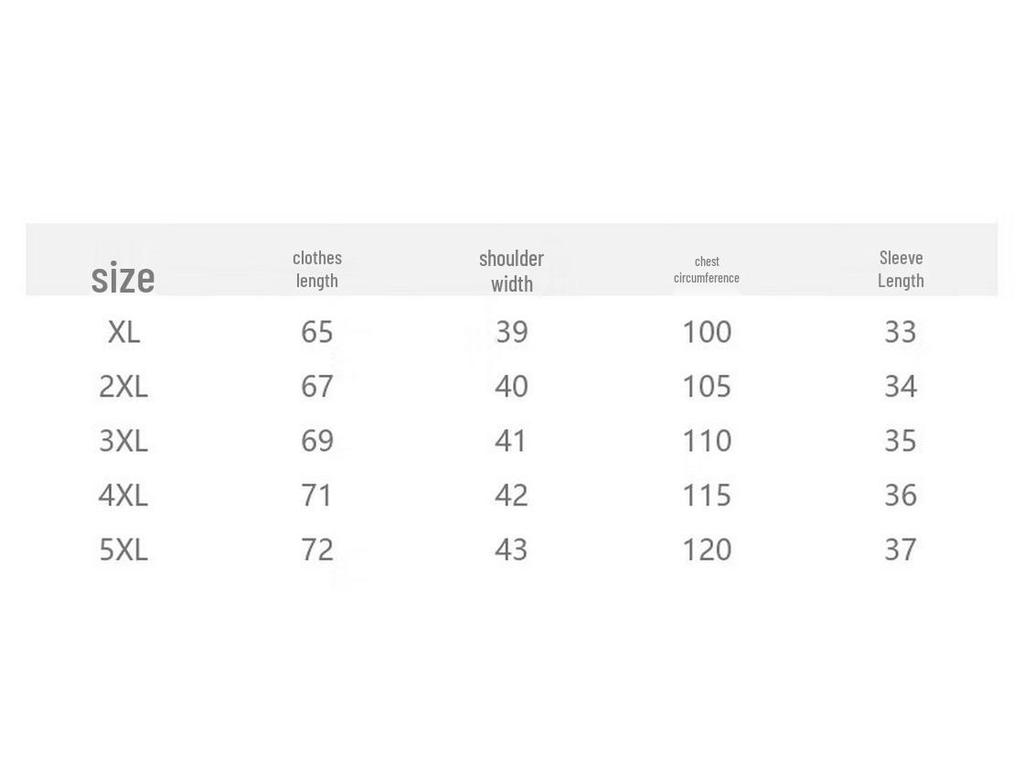Click the 5XL size row label
Image resolution: width=1024 pixels, height=768 pixels.
(123, 550)
